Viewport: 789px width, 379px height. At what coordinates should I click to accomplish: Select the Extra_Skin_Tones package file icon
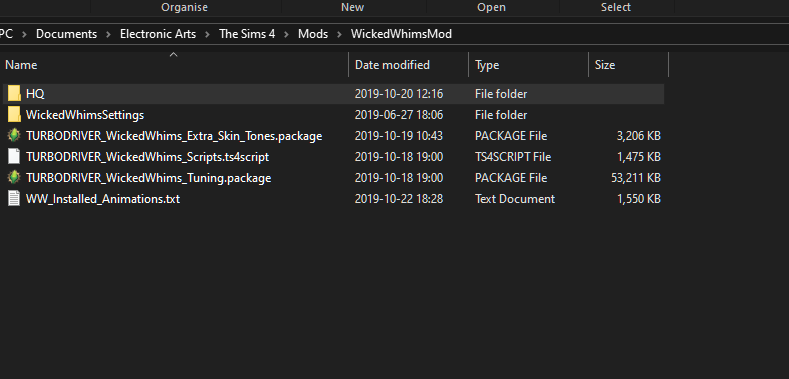coord(14,136)
